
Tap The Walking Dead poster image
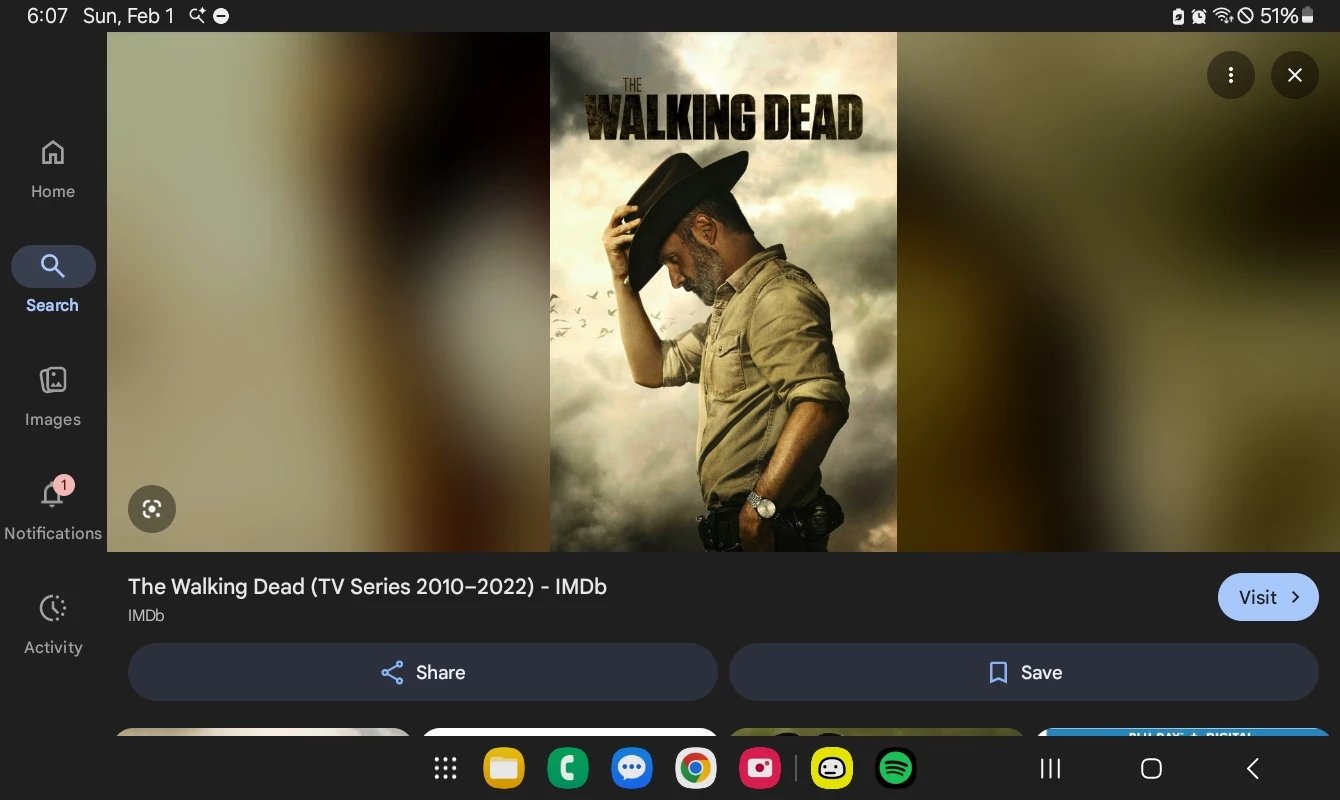[x=722, y=291]
